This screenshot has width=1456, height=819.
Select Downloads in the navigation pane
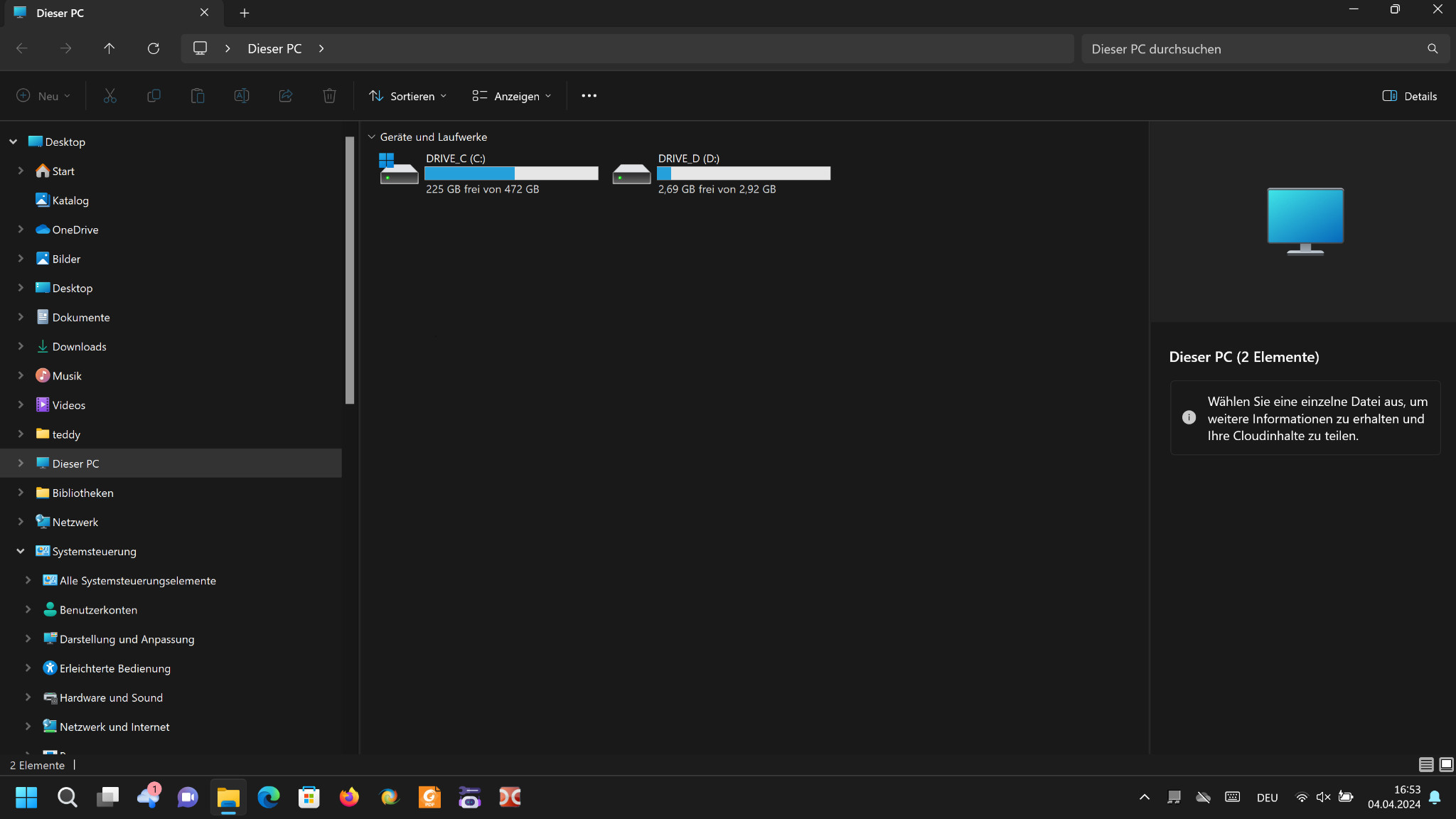coord(79,346)
